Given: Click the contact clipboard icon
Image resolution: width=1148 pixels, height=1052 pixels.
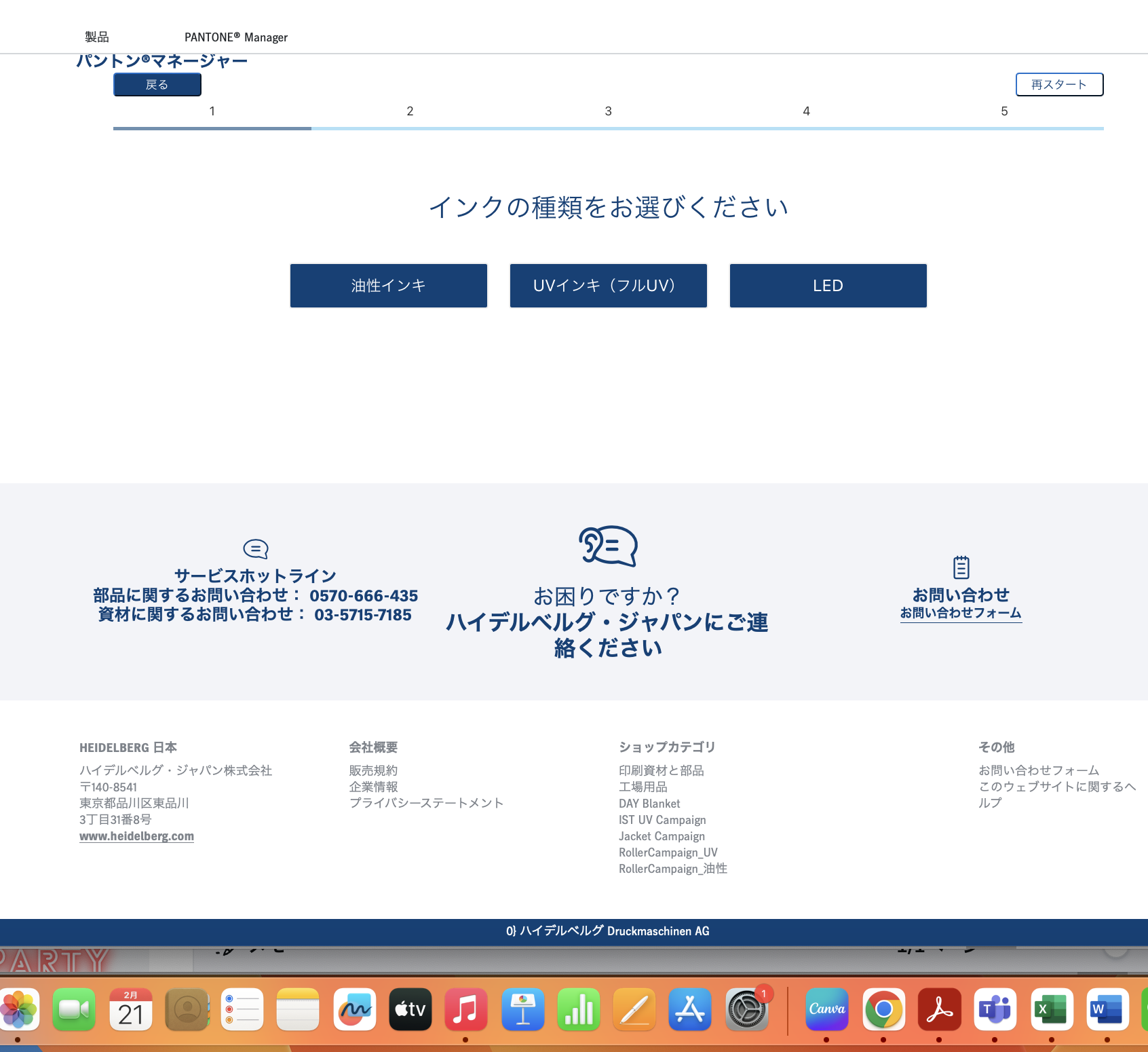Looking at the screenshot, I should pos(961,567).
